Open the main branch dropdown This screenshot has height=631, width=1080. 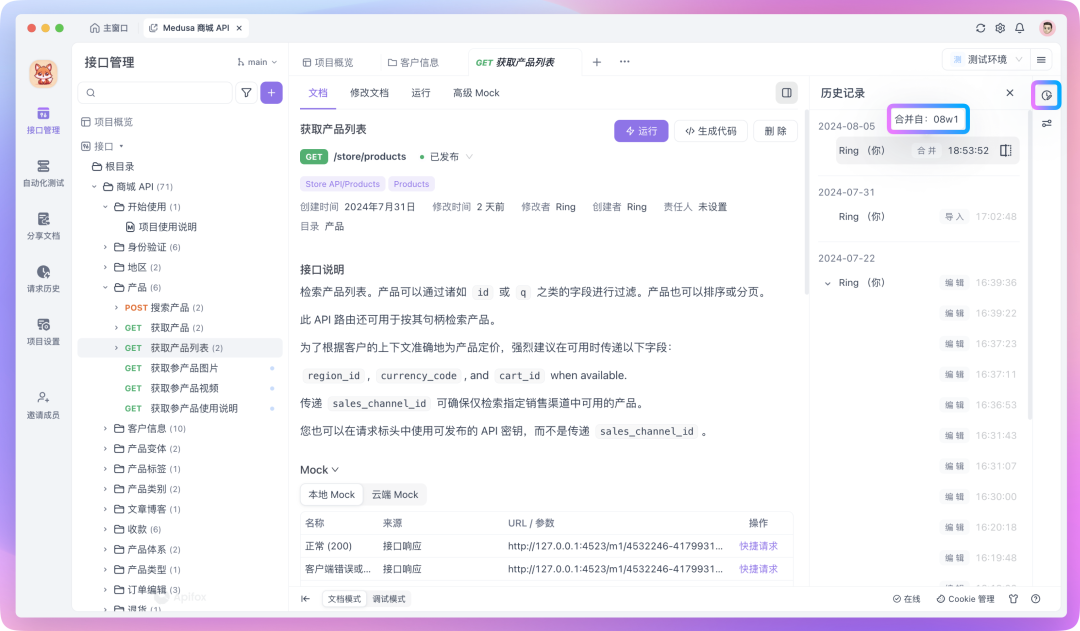pyautogui.click(x=257, y=62)
